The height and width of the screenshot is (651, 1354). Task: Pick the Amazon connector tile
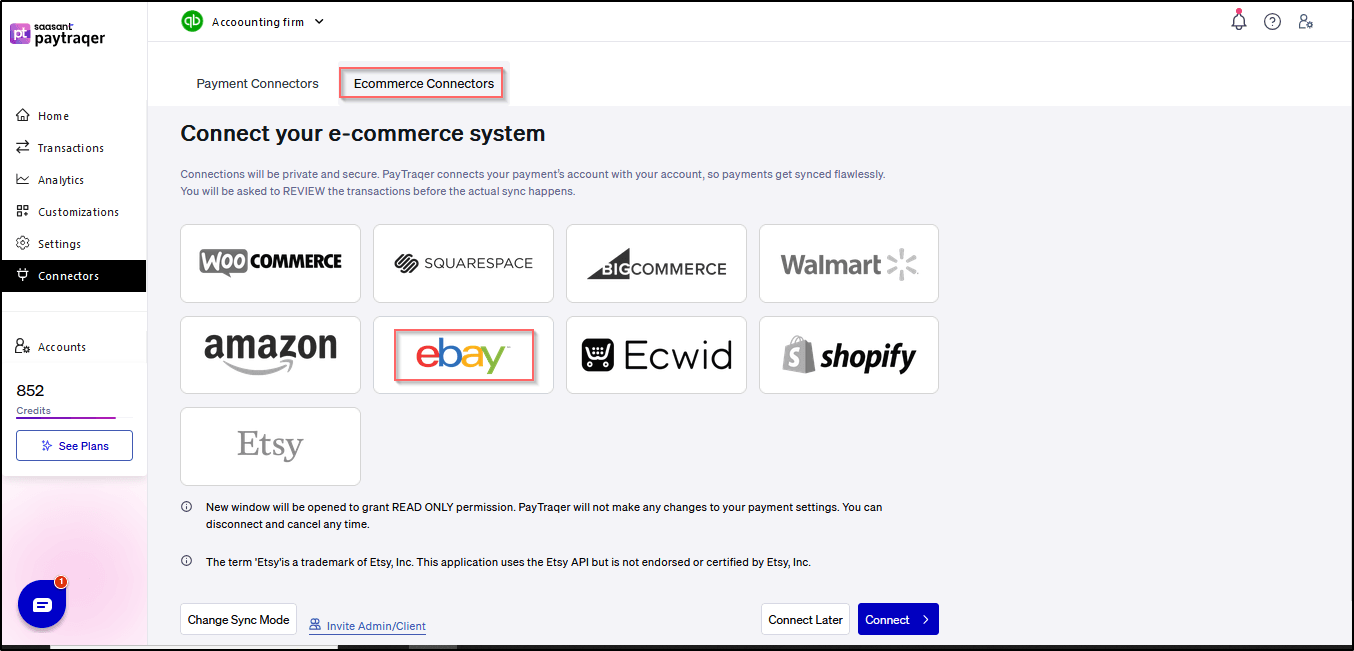click(270, 355)
